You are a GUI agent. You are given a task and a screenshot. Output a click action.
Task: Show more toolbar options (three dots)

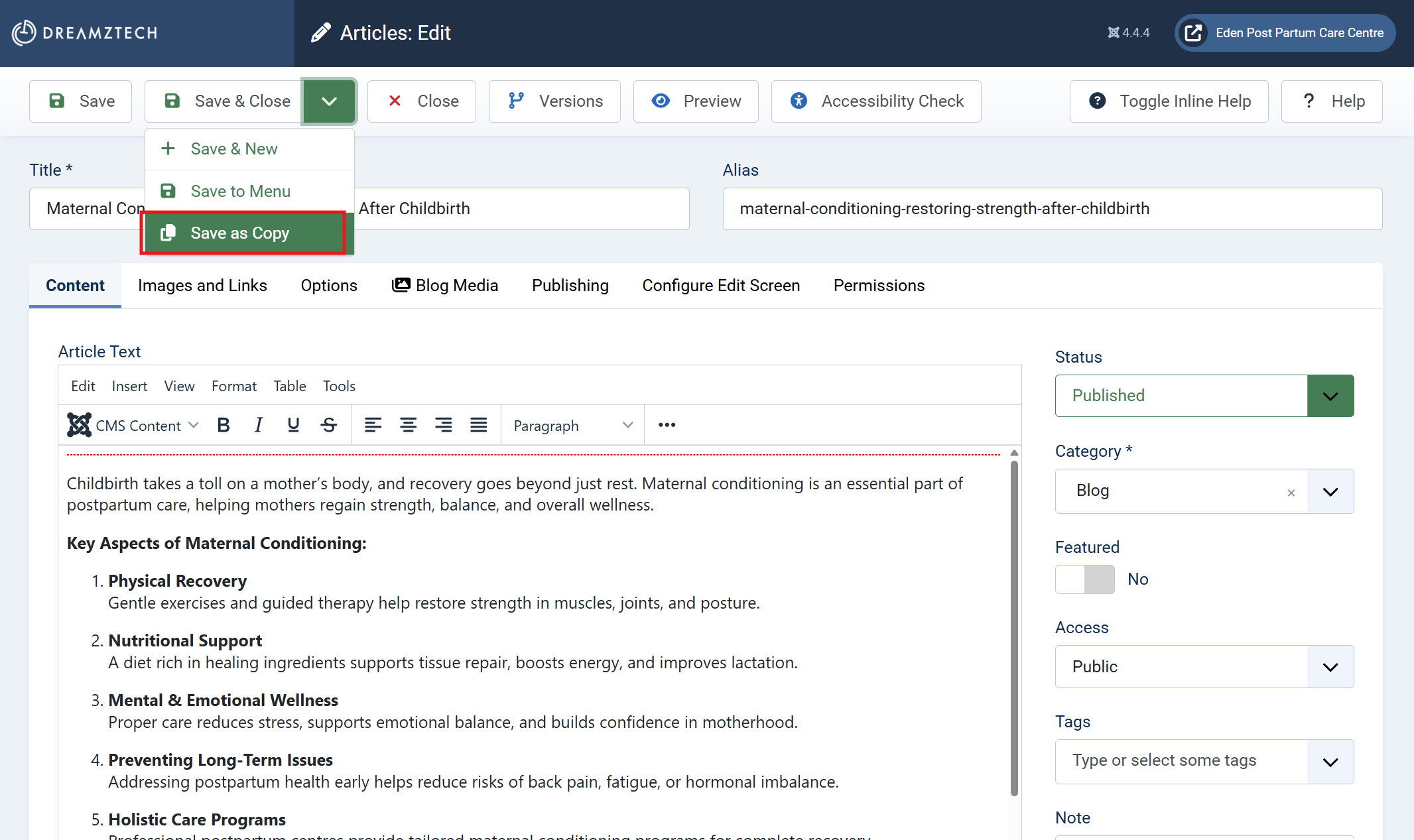point(667,425)
